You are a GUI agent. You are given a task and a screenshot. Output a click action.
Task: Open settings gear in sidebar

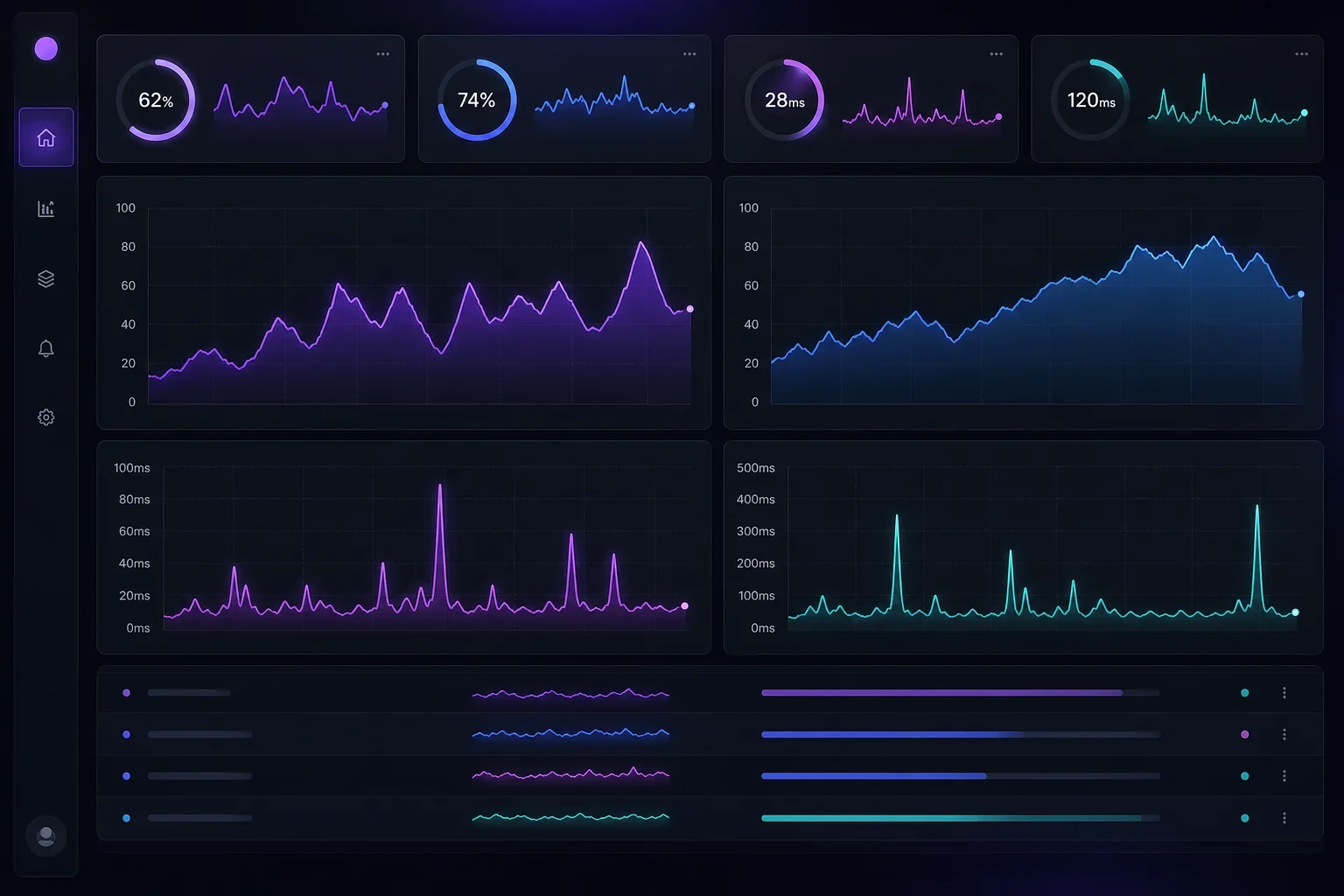(x=46, y=417)
